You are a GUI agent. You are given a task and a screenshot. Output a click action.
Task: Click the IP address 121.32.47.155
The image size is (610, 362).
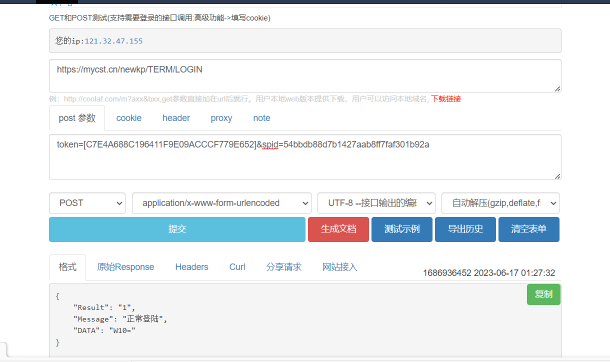click(x=114, y=41)
